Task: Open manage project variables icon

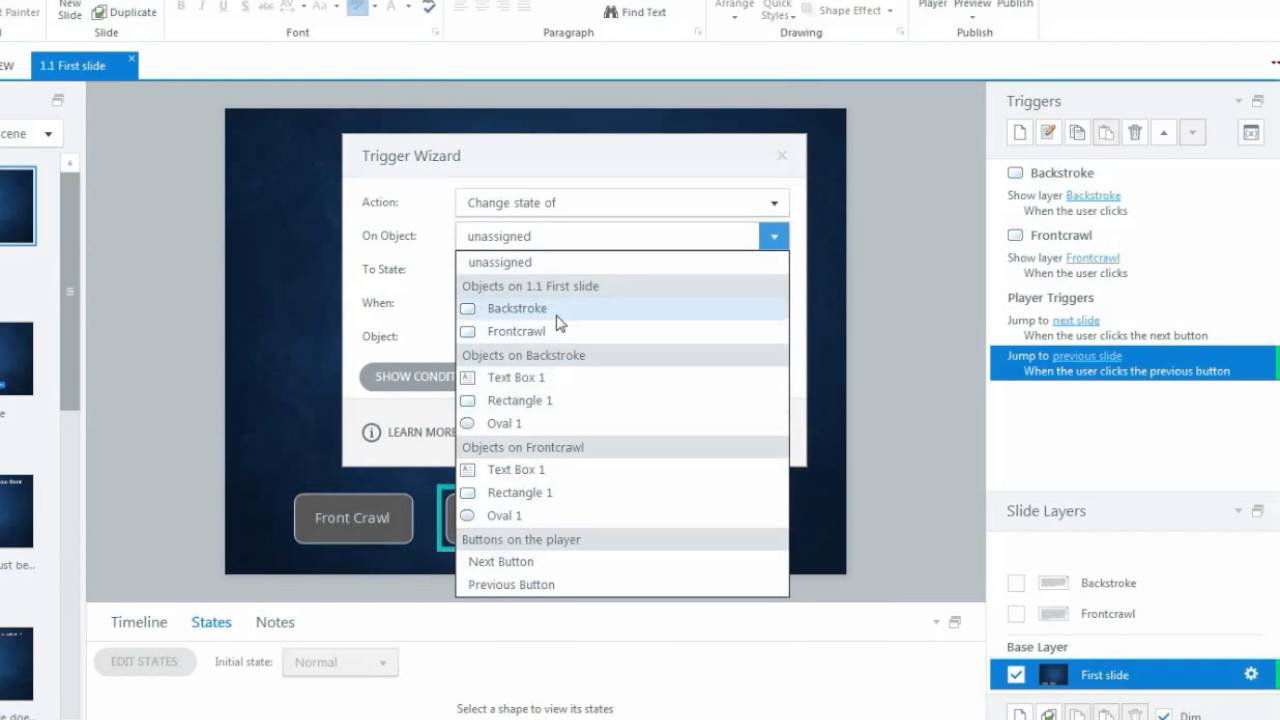Action: [x=1250, y=132]
